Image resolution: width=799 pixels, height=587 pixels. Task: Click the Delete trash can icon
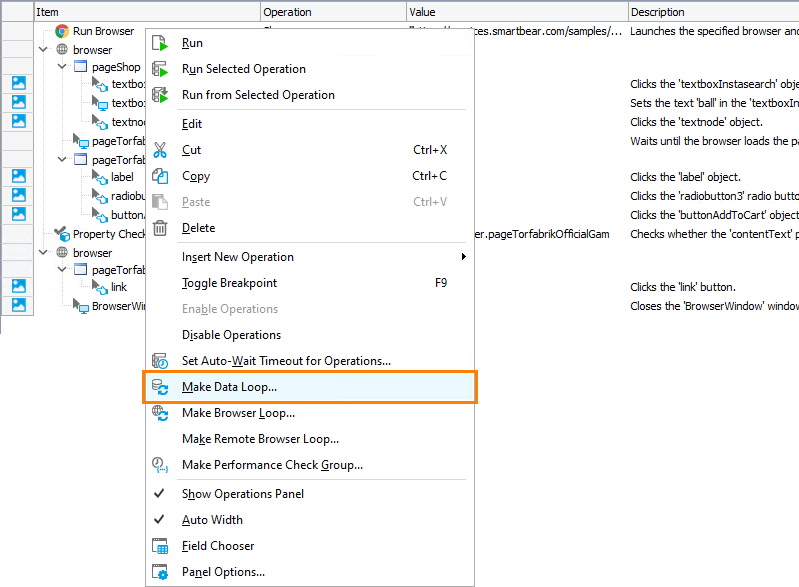click(x=160, y=228)
